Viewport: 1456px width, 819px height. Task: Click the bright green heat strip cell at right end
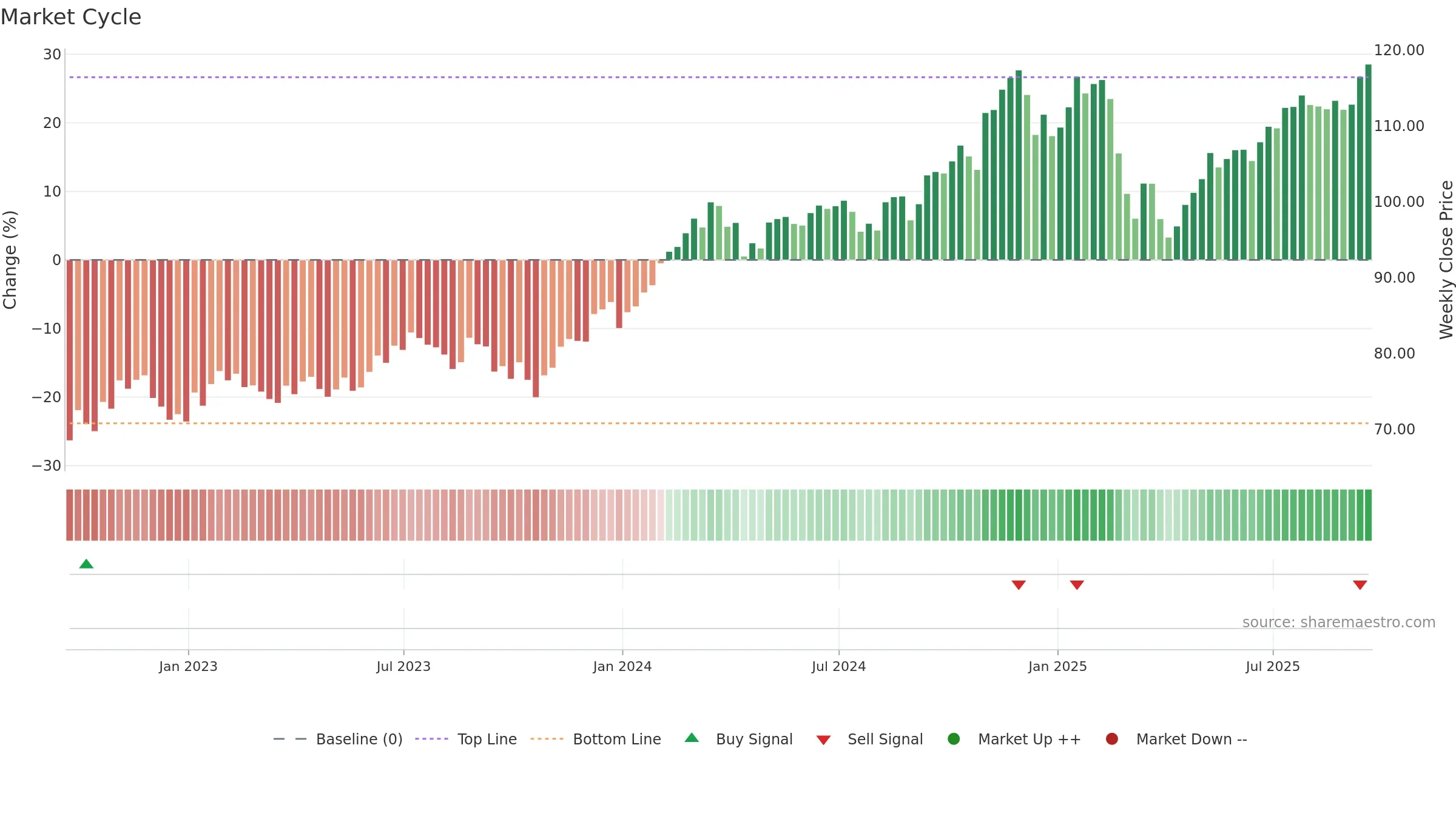click(x=1368, y=515)
